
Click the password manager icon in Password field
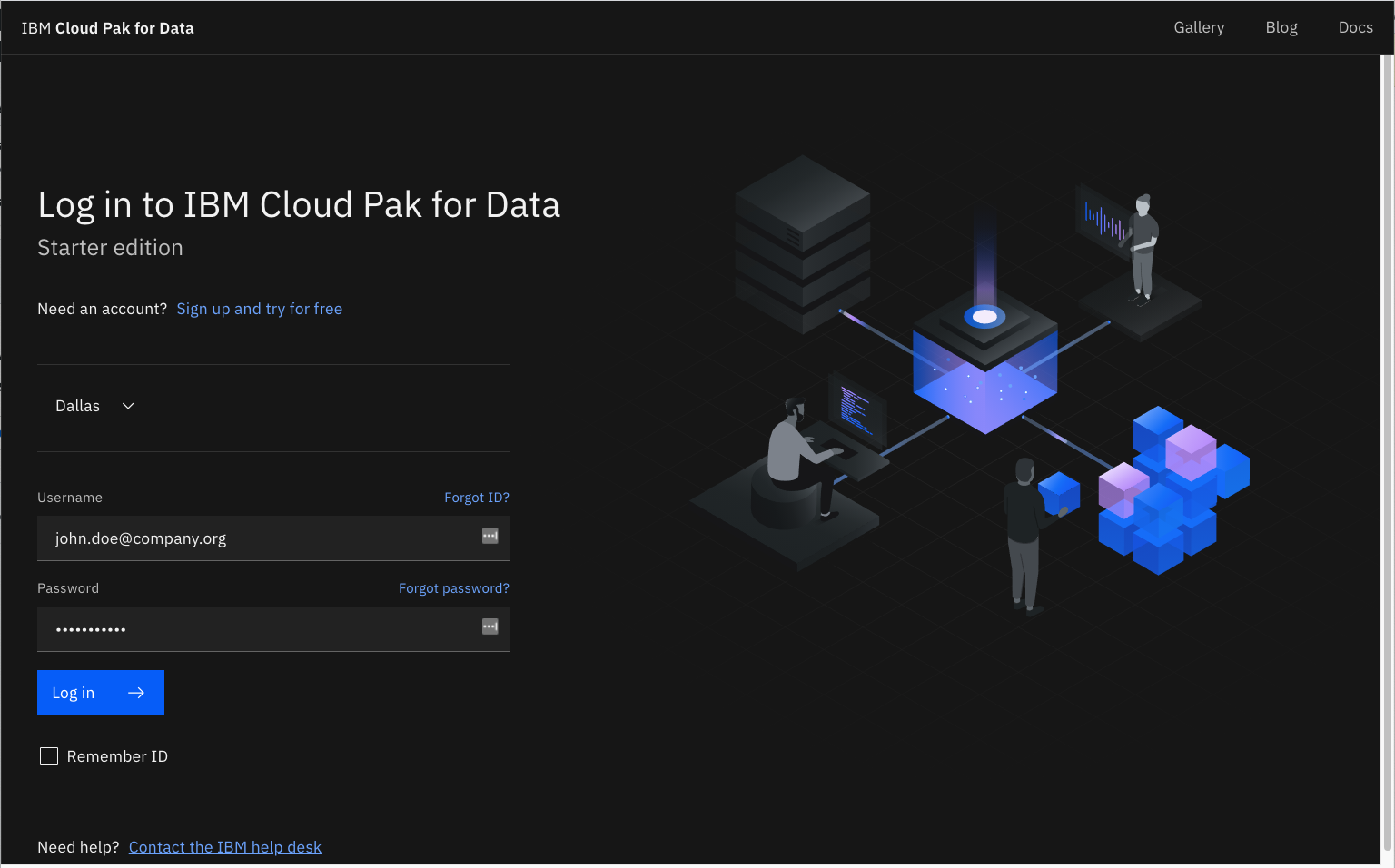coord(490,626)
